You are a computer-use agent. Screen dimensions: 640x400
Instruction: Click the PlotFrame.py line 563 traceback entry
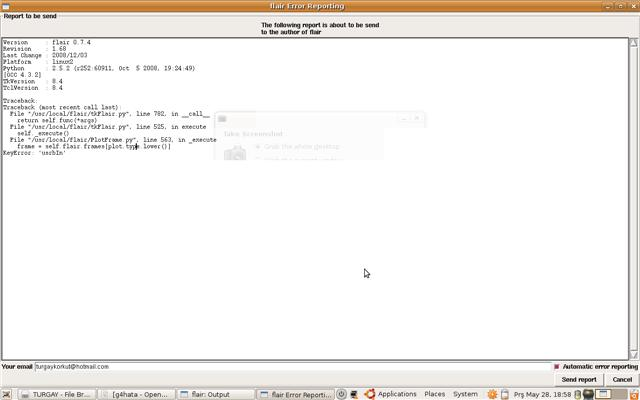coord(113,140)
